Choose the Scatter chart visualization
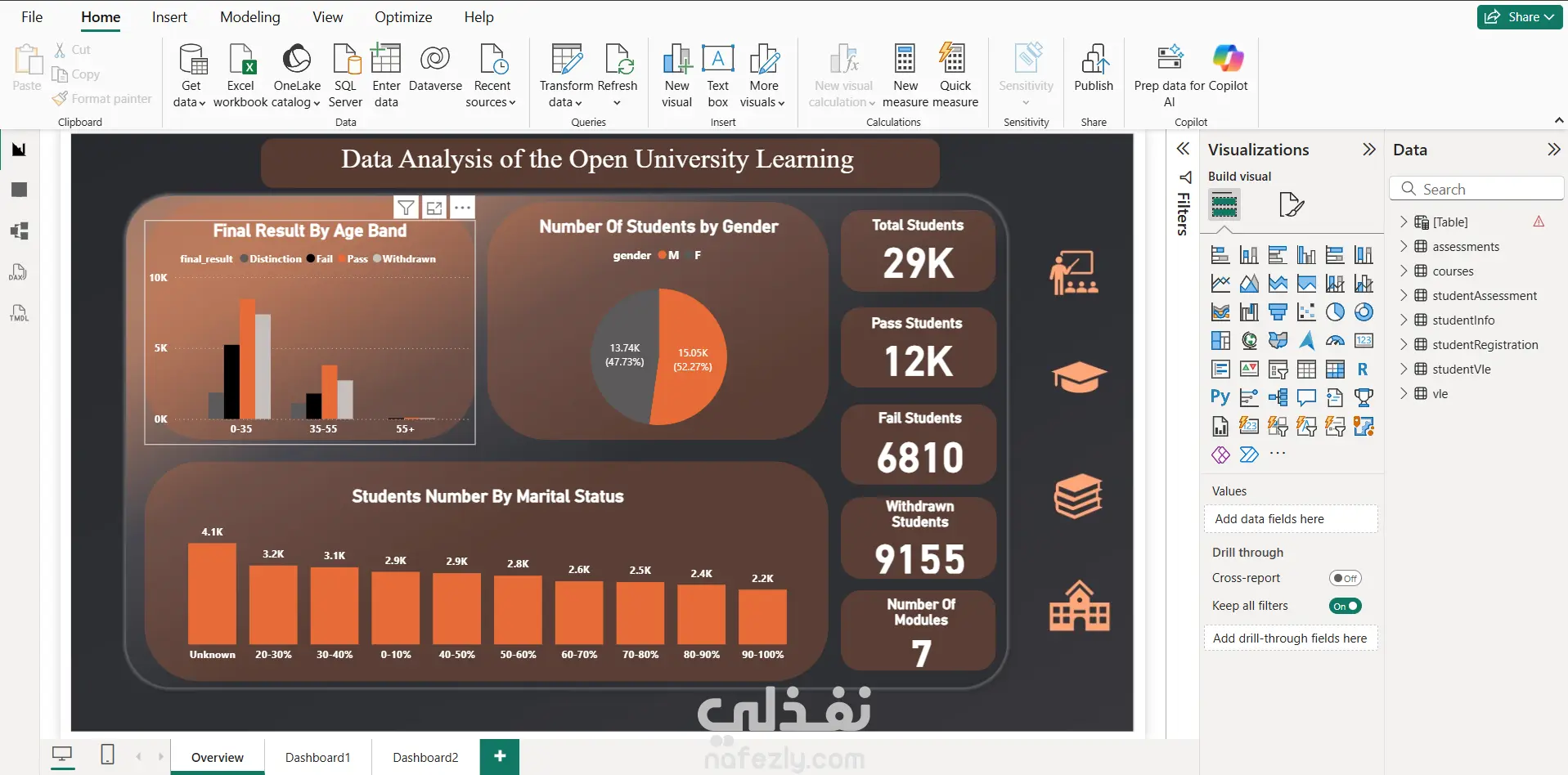1568x775 pixels. [1306, 312]
